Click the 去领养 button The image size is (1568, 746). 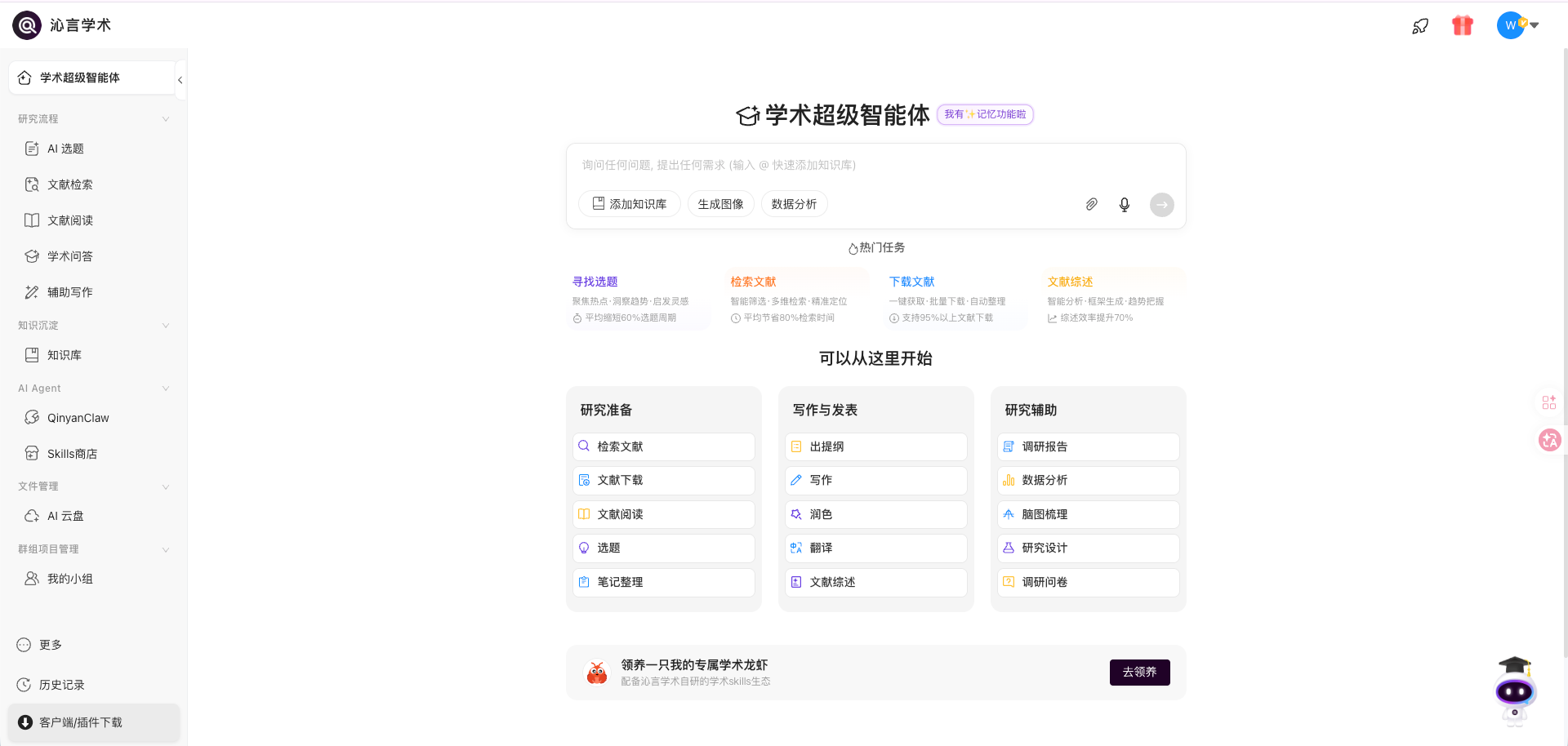[1139, 672]
